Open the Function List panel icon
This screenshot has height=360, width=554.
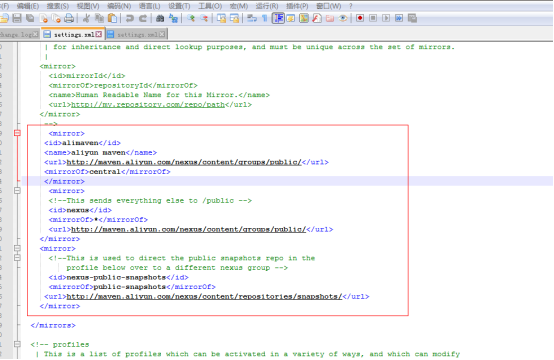317,18
